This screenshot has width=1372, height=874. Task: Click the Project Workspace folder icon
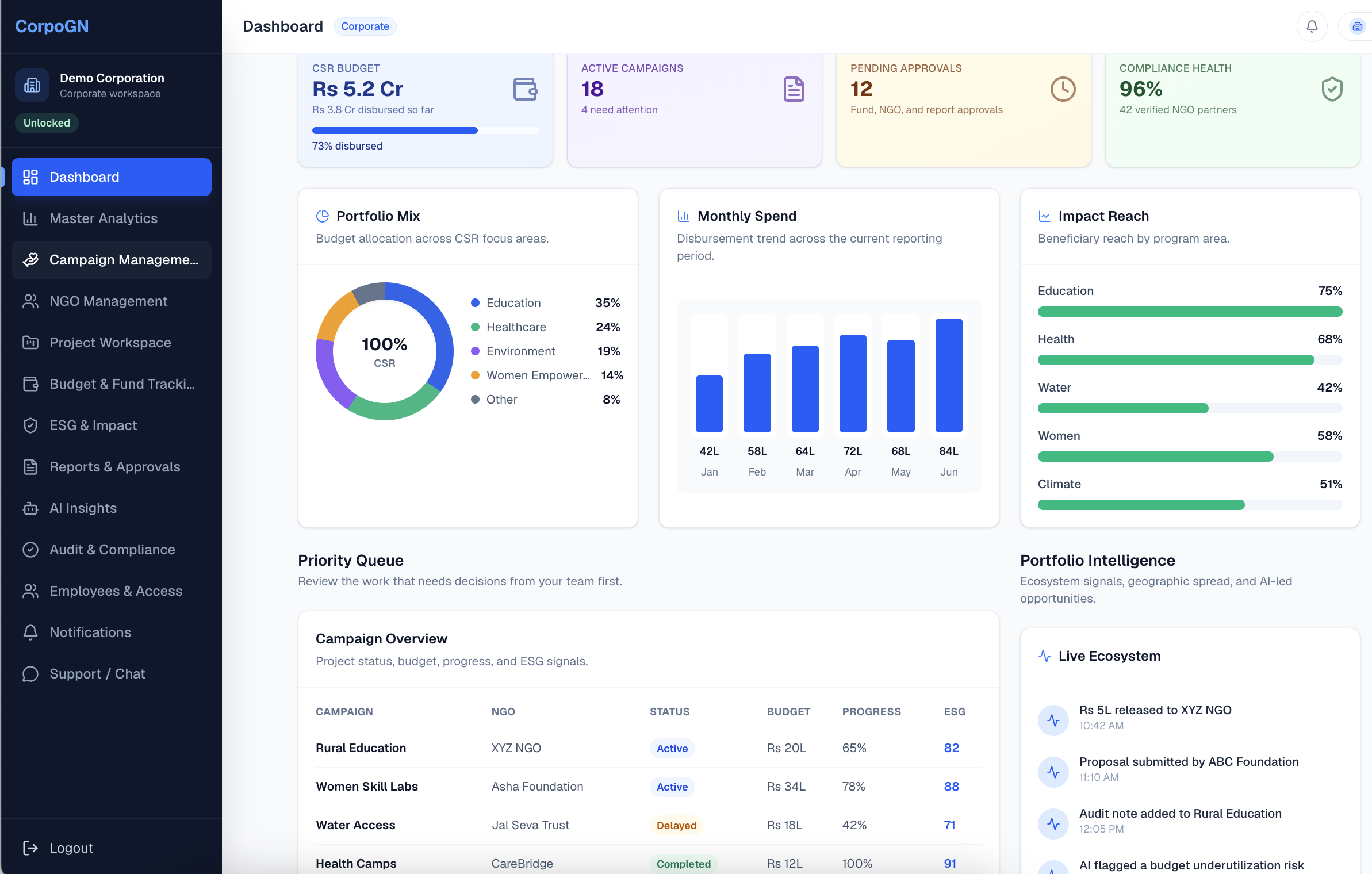pyautogui.click(x=30, y=343)
